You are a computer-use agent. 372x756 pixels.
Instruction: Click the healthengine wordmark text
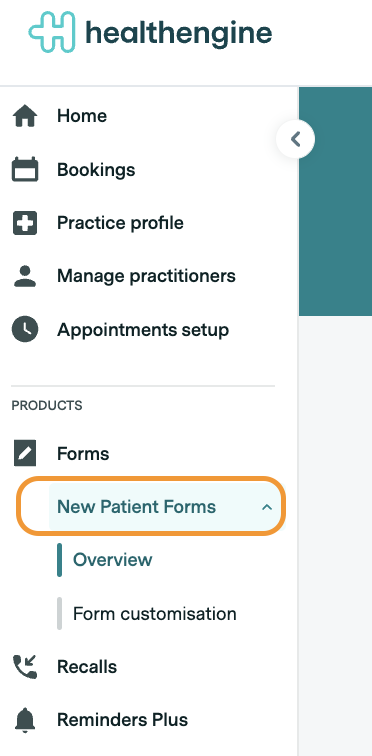click(178, 33)
